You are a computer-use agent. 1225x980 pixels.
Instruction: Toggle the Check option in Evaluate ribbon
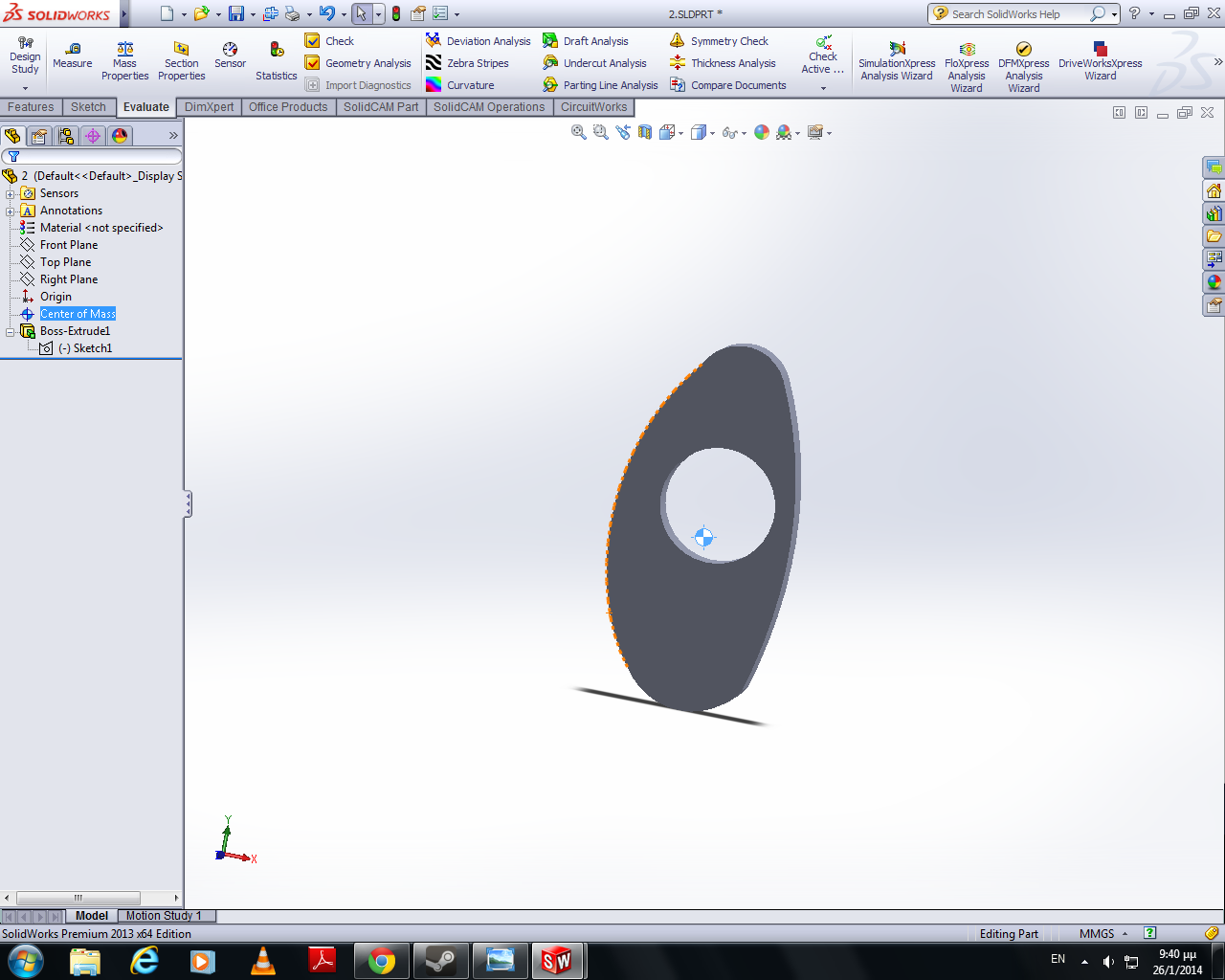click(329, 41)
